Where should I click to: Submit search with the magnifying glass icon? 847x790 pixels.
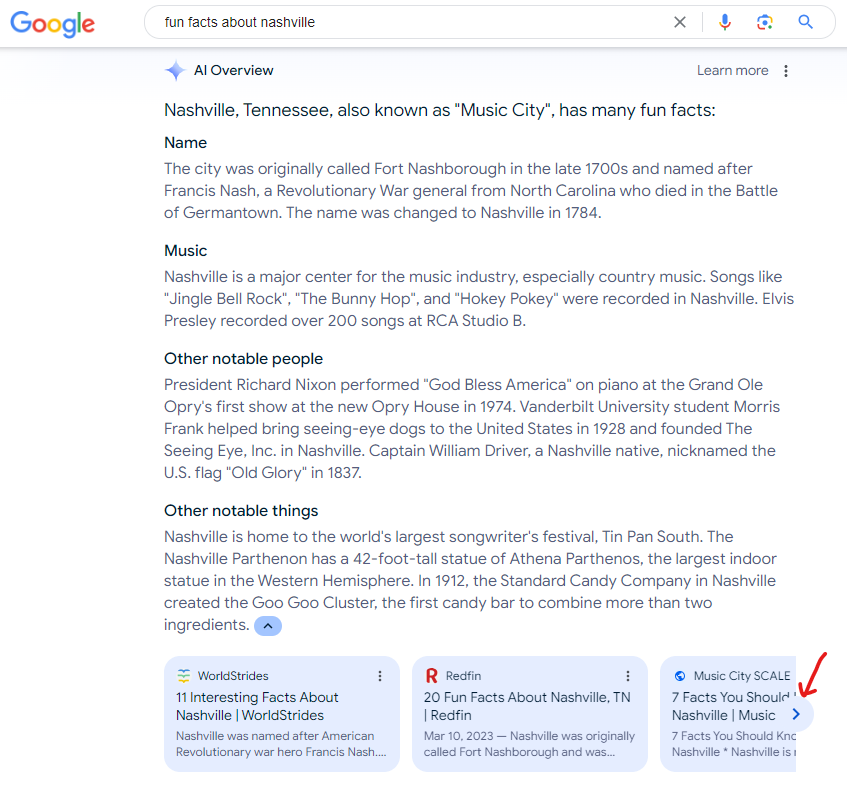805,22
